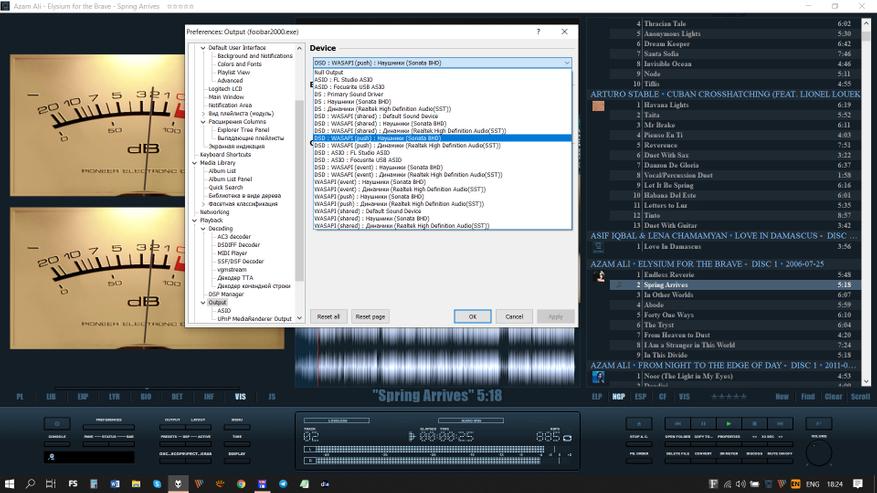Viewport: 877px width, 493px height.
Task: Collapse Default User Interface tree node
Action: pyautogui.click(x=203, y=48)
